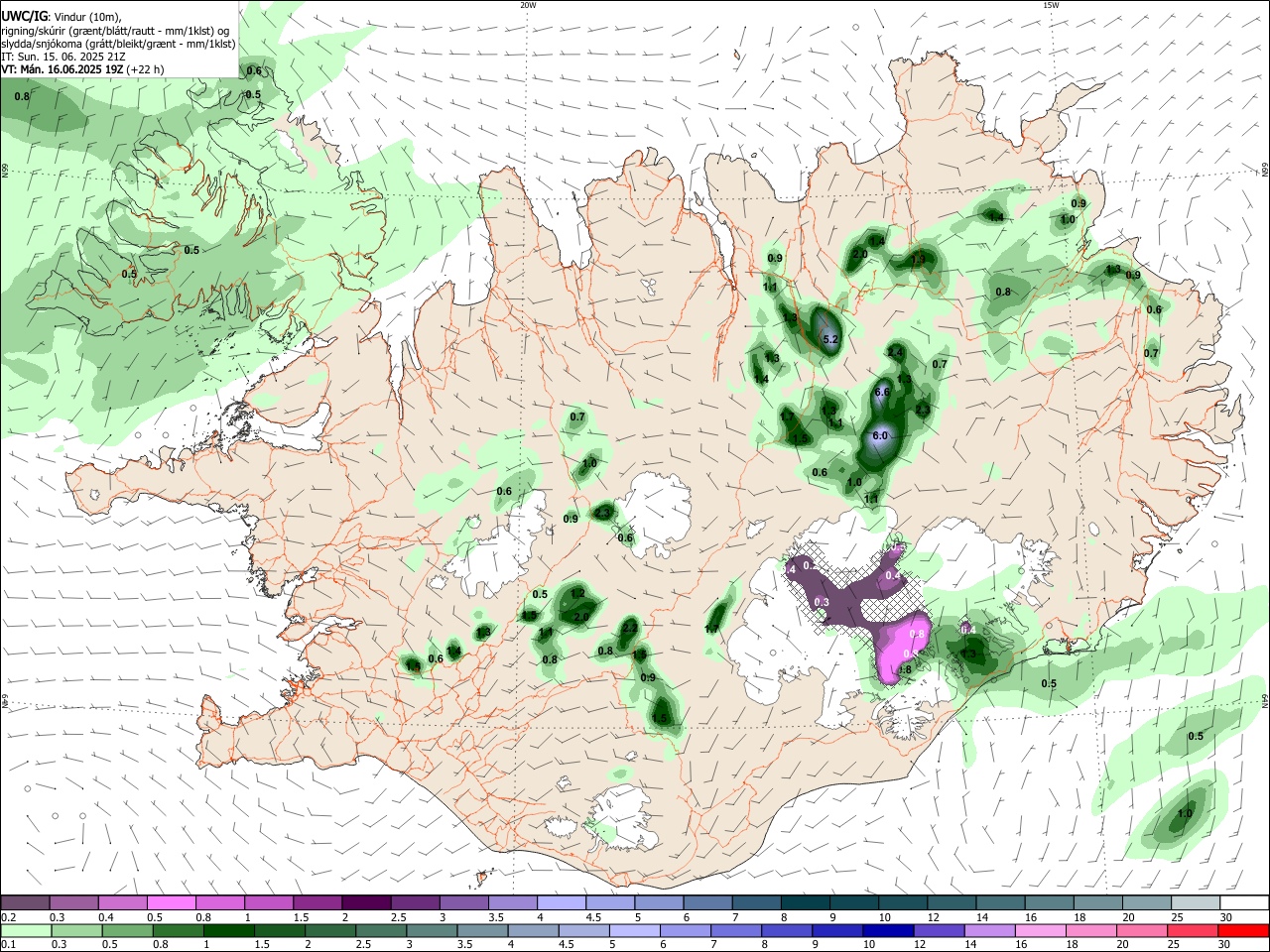This screenshot has height=952, width=1270.
Task: Click the 'Vindur (10m)' header text
Action: [88, 17]
